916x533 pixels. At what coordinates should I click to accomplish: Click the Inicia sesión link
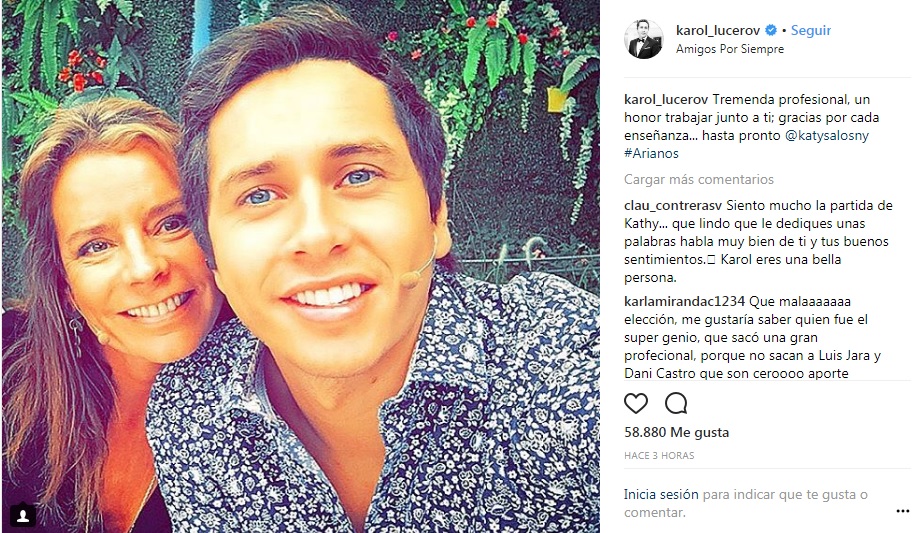(x=661, y=494)
